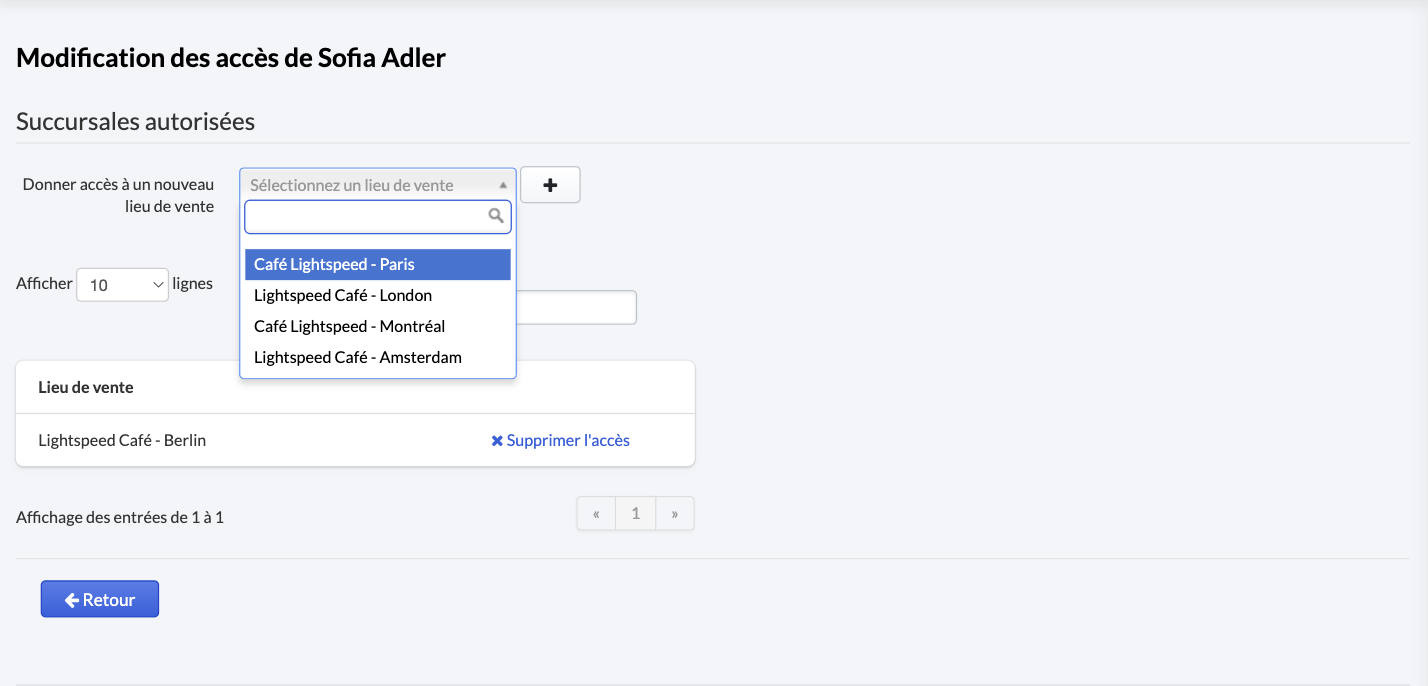Select page 1 in pagination
This screenshot has width=1428, height=686.
[635, 514]
